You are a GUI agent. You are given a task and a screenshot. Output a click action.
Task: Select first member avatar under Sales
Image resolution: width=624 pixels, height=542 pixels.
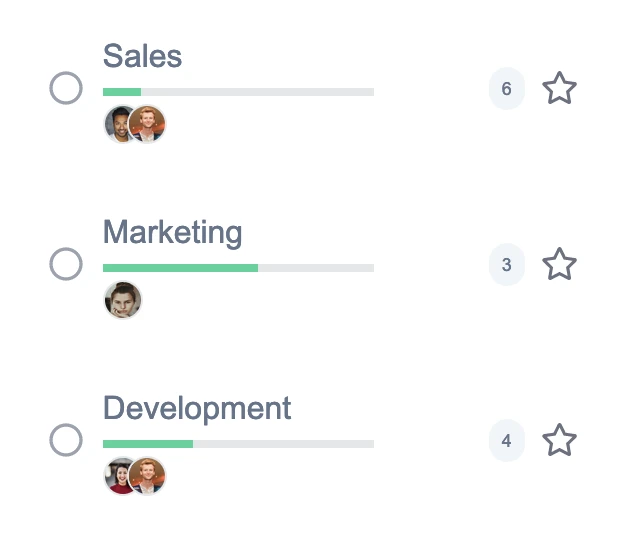[118, 125]
